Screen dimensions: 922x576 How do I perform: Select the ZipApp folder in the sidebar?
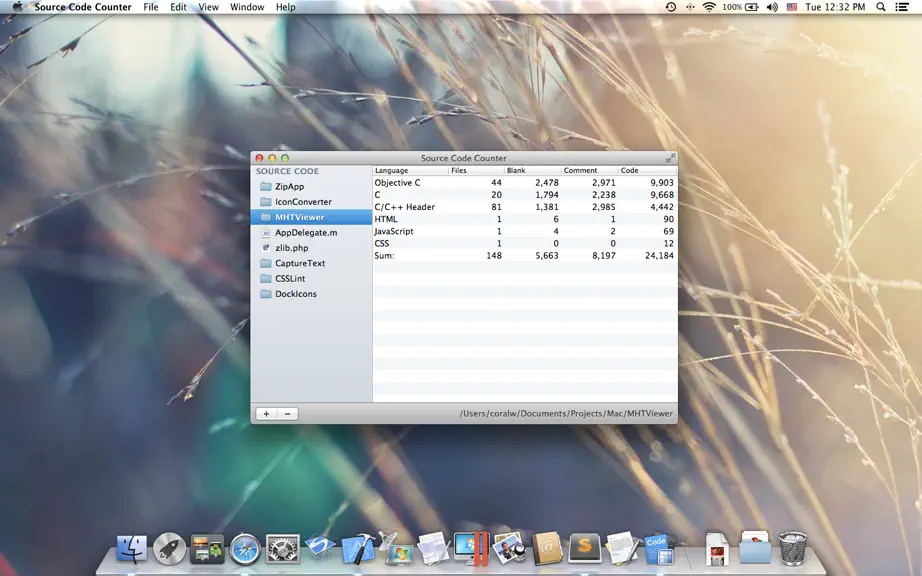(312, 186)
